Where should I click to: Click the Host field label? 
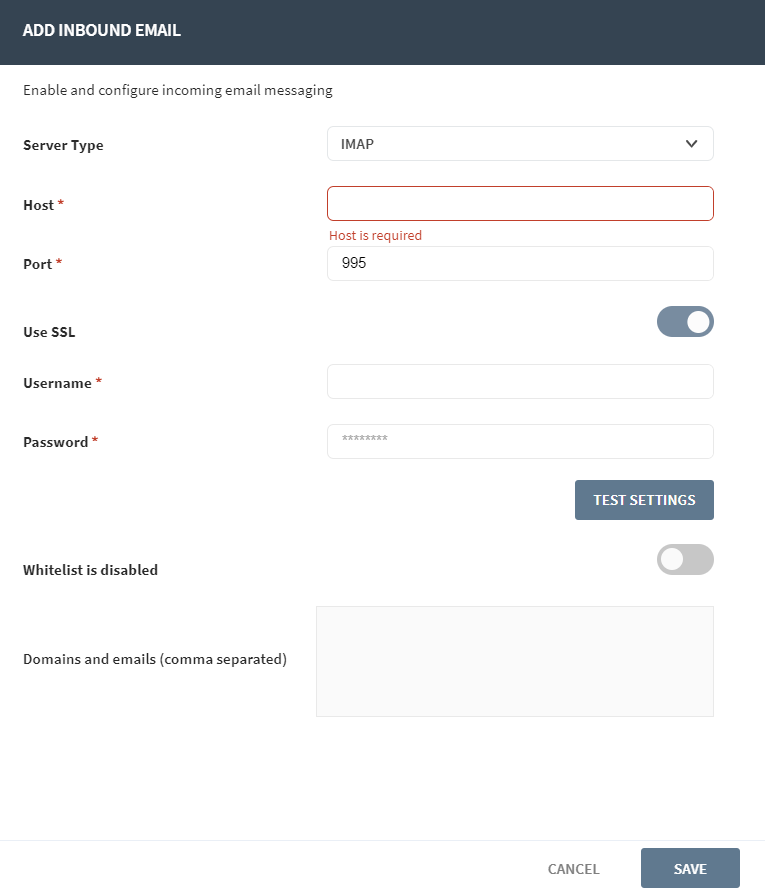(39, 205)
